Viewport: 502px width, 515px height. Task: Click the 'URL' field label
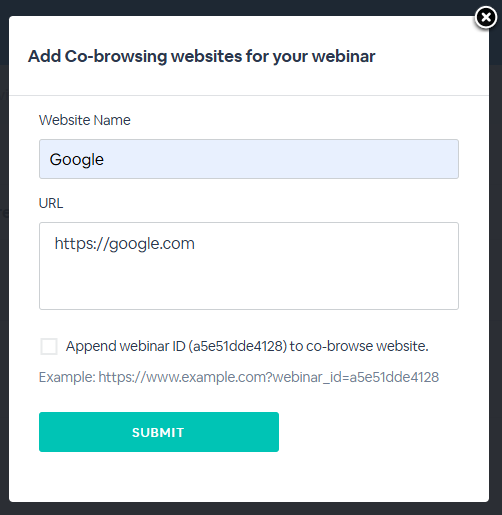coord(51,203)
